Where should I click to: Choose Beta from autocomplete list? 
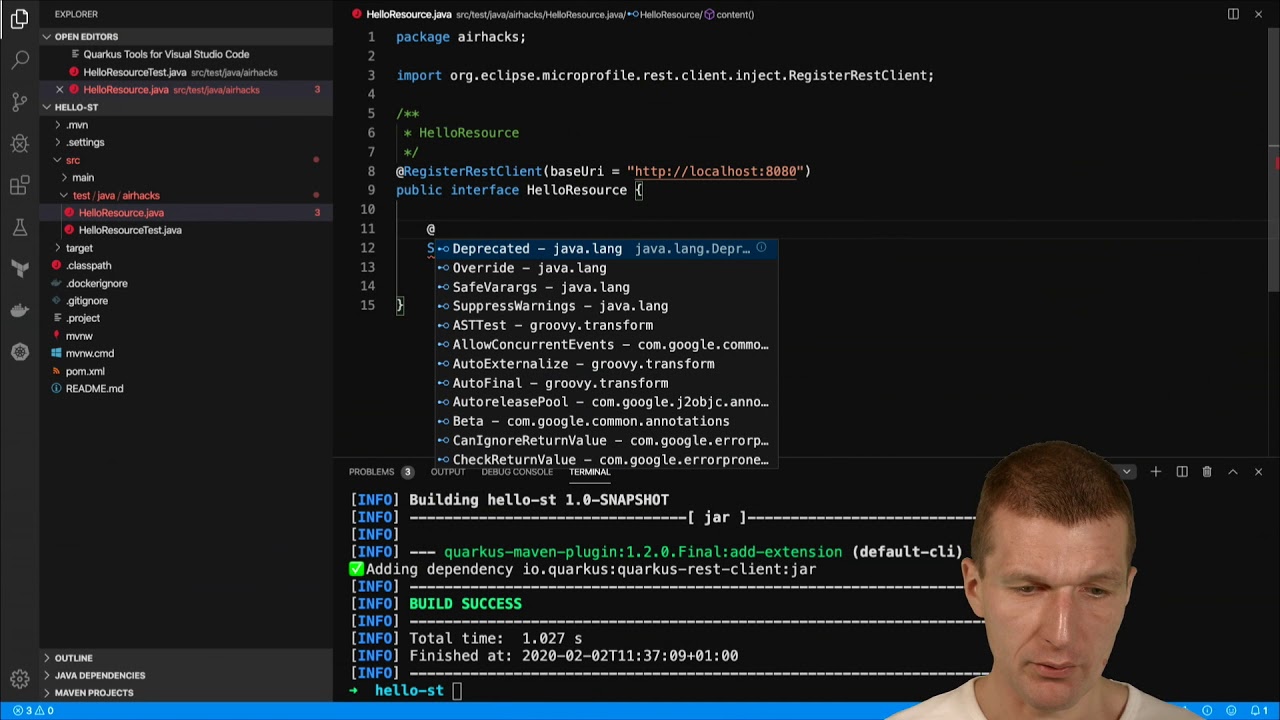(607, 421)
